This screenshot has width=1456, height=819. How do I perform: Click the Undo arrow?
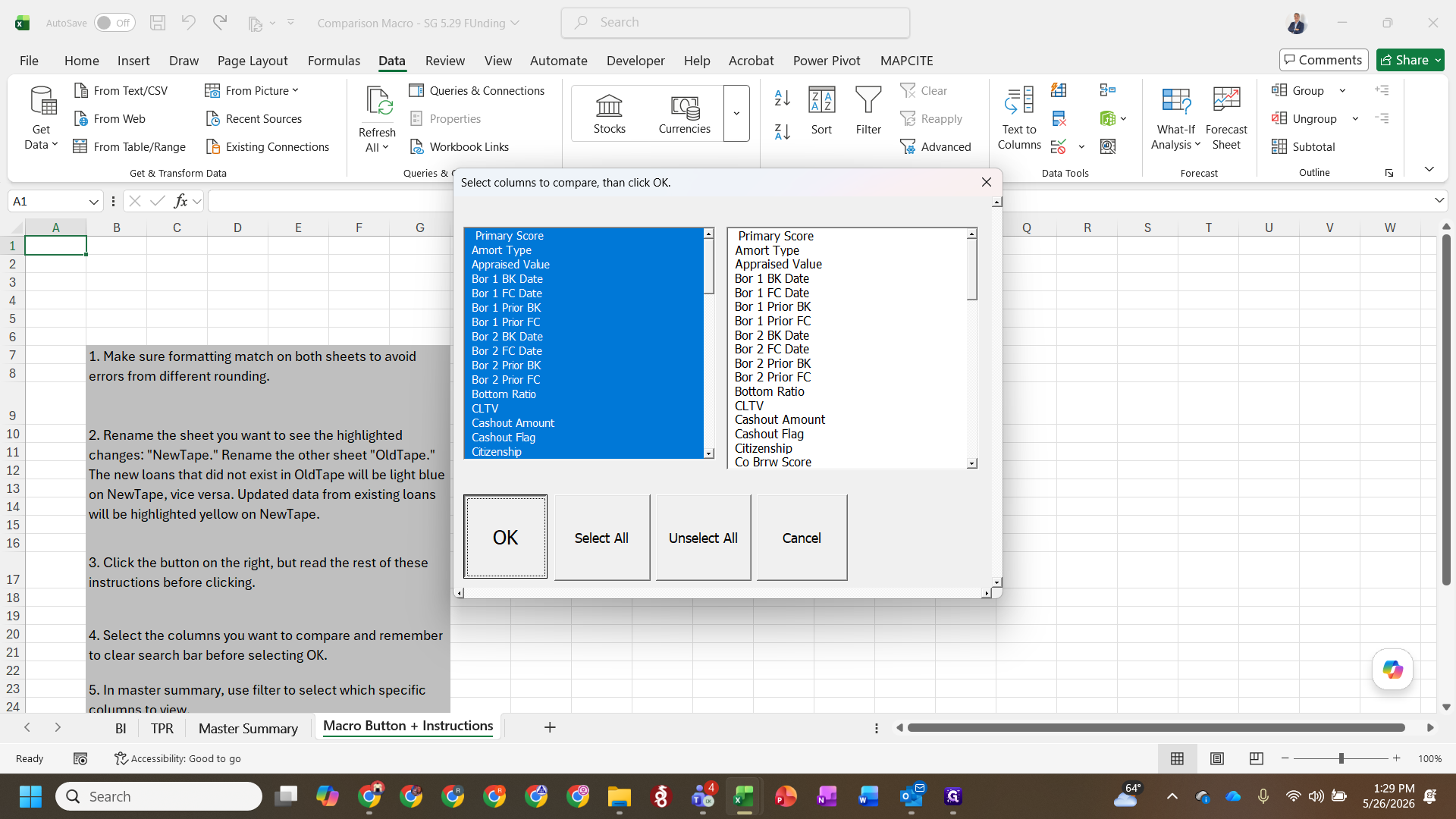coord(188,23)
